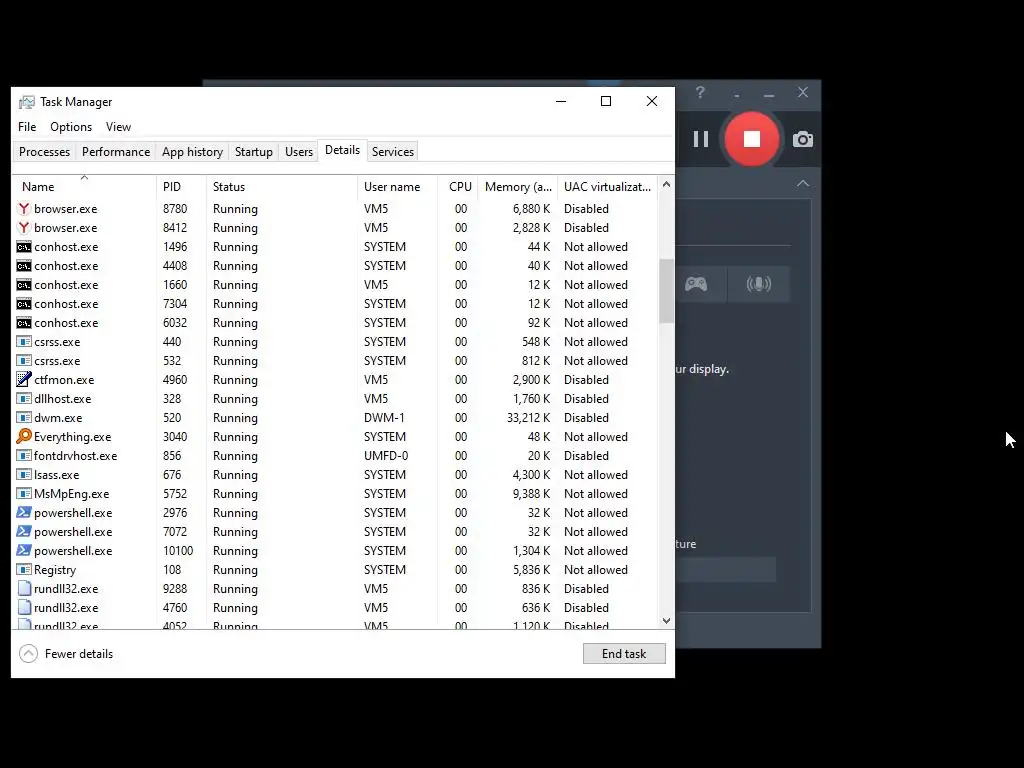Click the csrss.exe icon with PID 440
The height and width of the screenshot is (768, 1024).
click(24, 342)
